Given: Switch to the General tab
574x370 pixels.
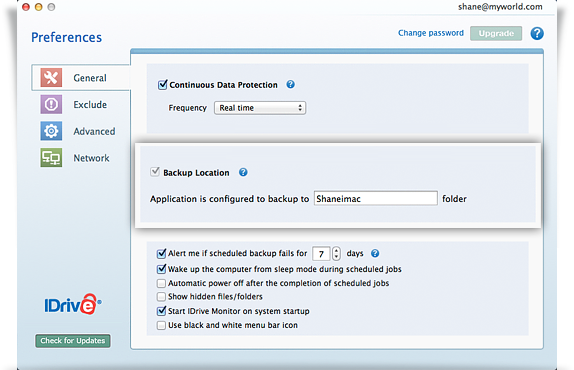Looking at the screenshot, I should 81,78.
